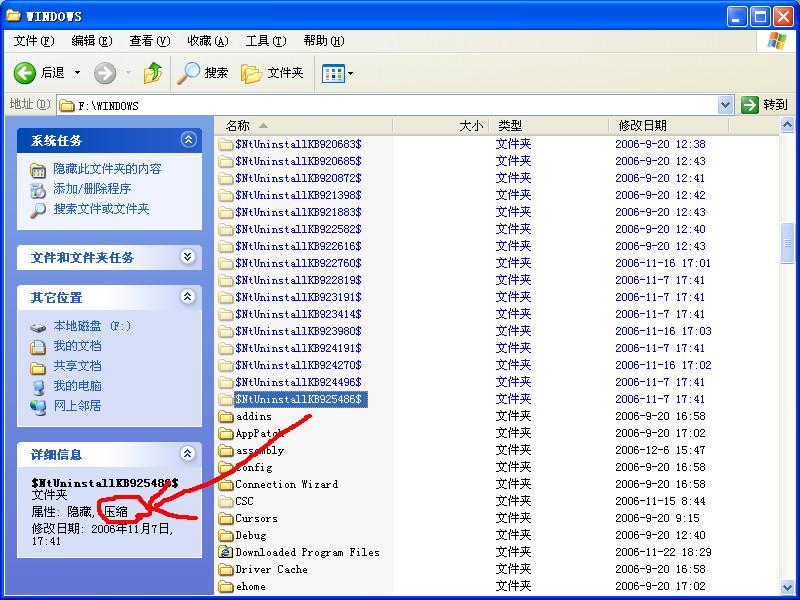Click date 2006-12-6 15:47
Viewport: 800px width, 600px height.
pos(660,450)
